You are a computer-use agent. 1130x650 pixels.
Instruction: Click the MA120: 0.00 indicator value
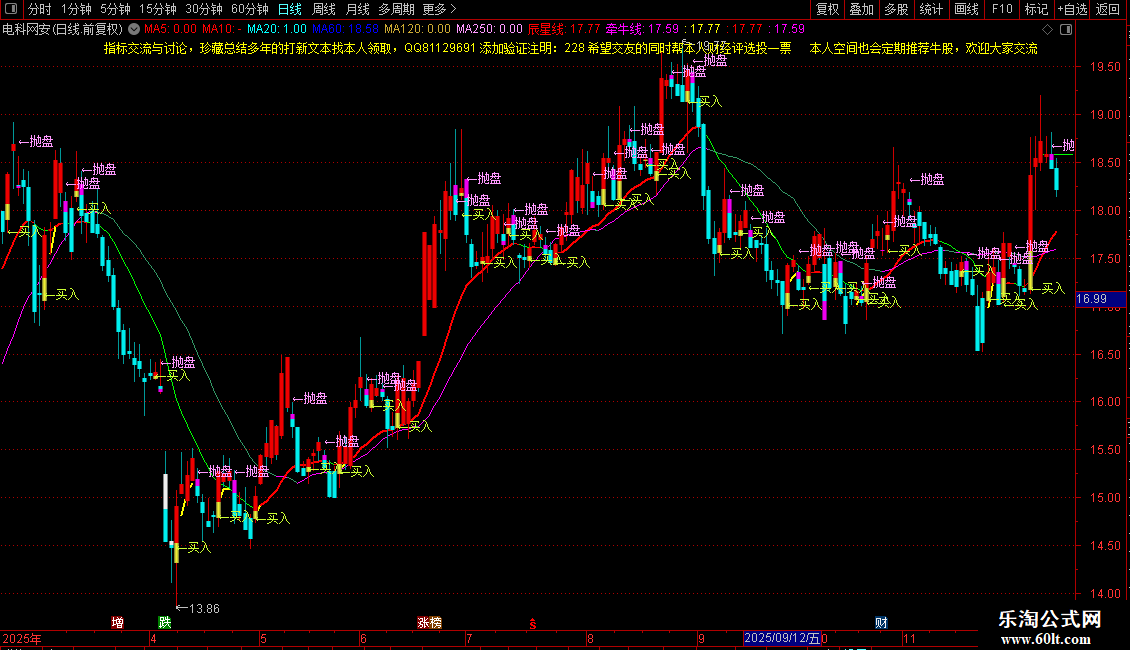(417, 29)
